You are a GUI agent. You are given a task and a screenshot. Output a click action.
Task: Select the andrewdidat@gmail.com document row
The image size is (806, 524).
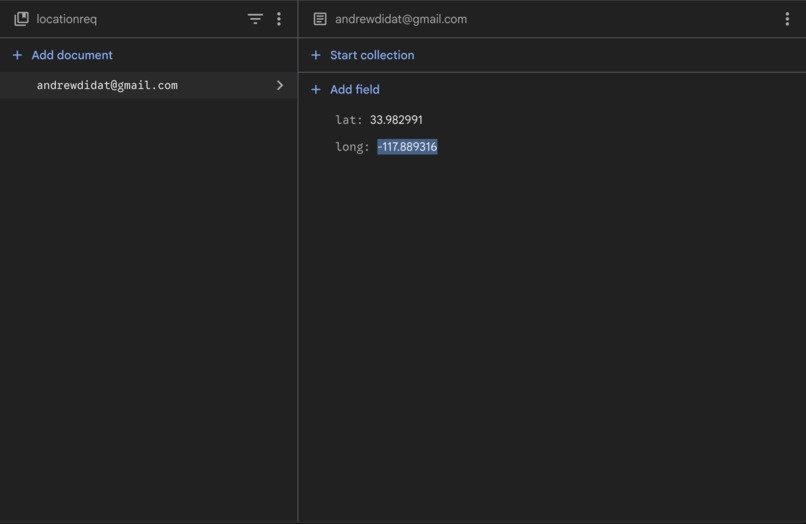[x=149, y=85]
